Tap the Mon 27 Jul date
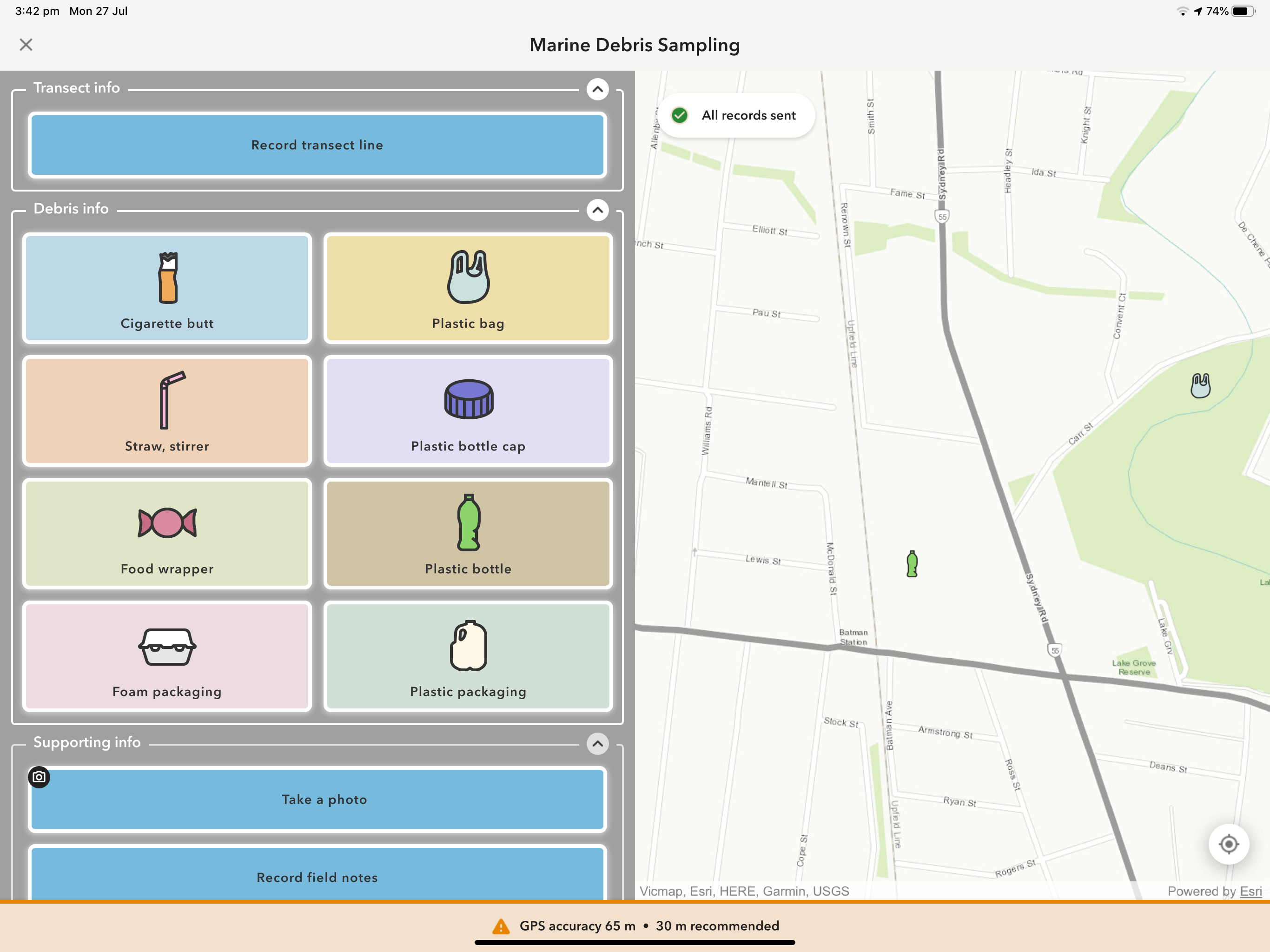Screen dimensions: 1270x952 point(98,11)
